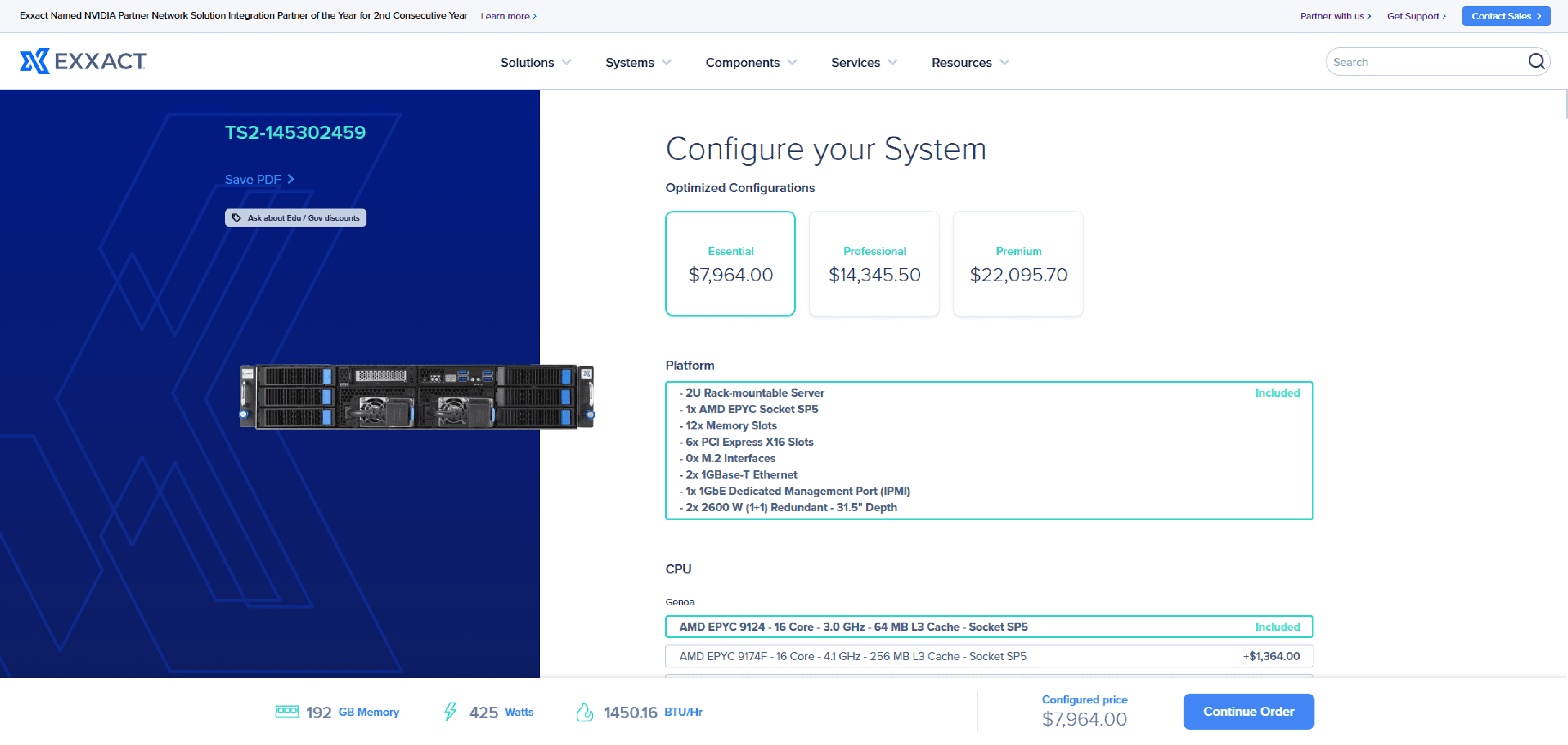Expand the Components menu chevron

[x=792, y=63]
